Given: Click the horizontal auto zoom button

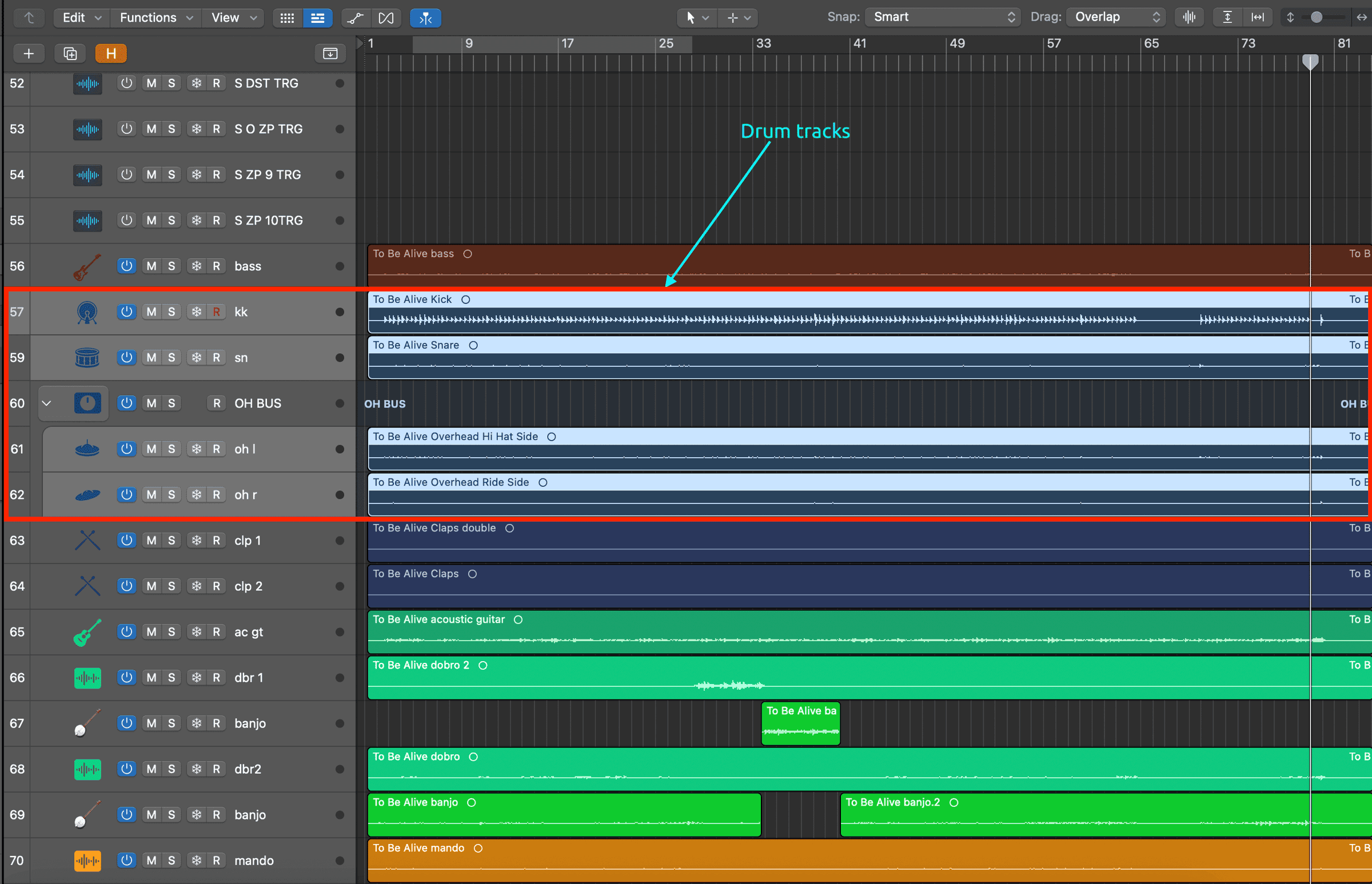Looking at the screenshot, I should [x=1258, y=17].
